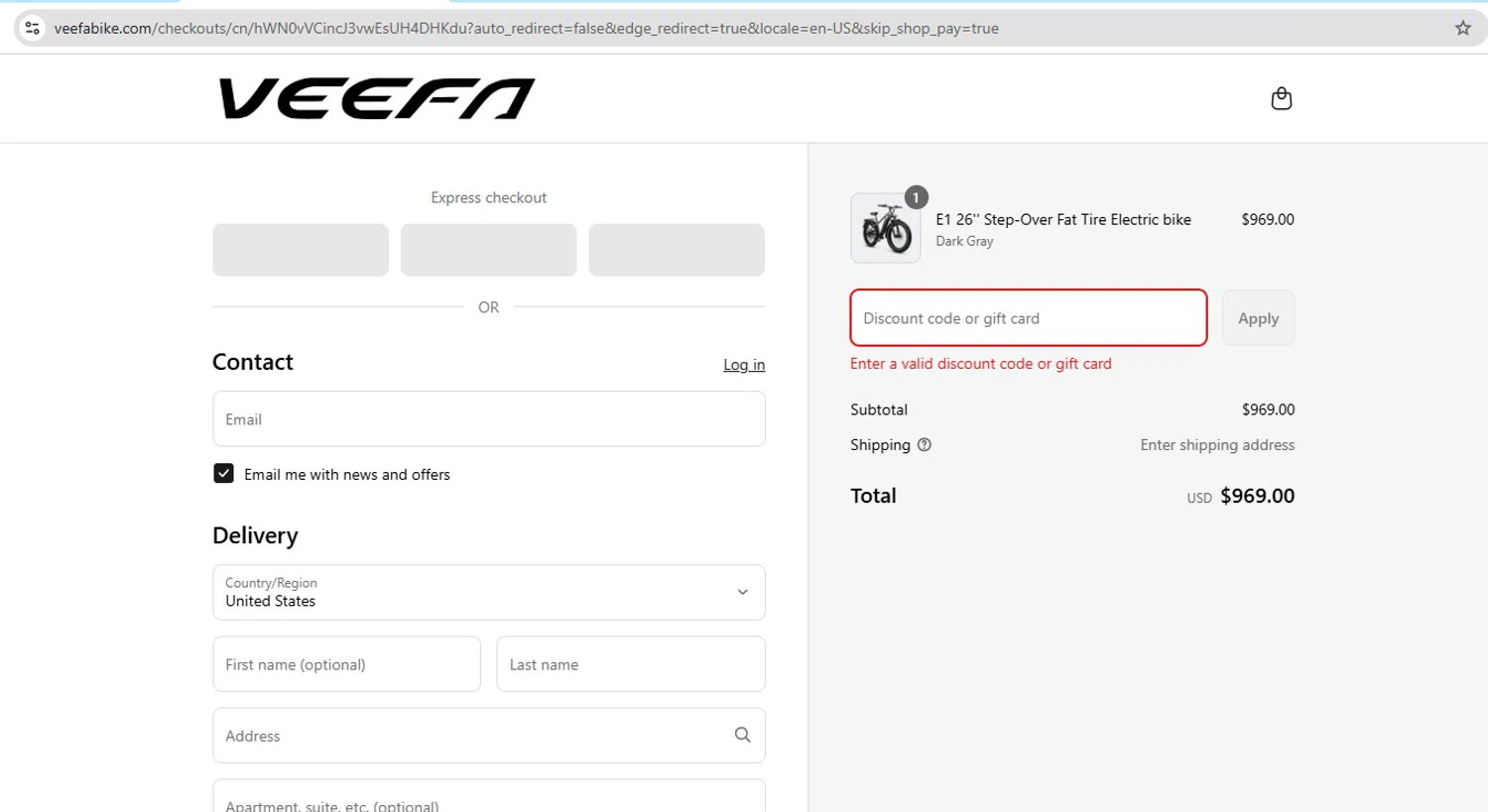Click 'Enter a valid discount code or gift card' error

click(x=981, y=364)
